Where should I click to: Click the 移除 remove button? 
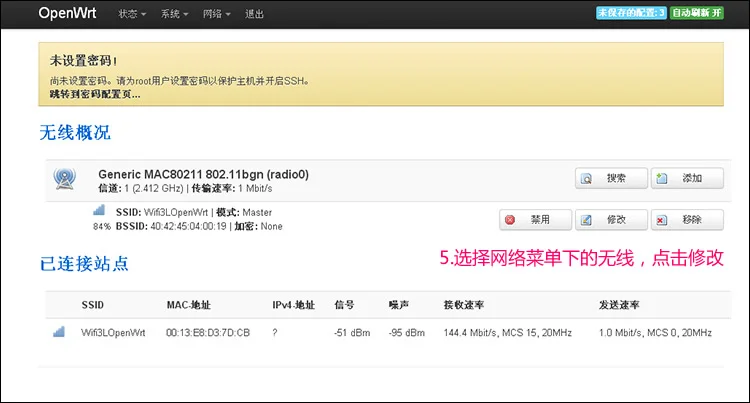[x=687, y=220]
